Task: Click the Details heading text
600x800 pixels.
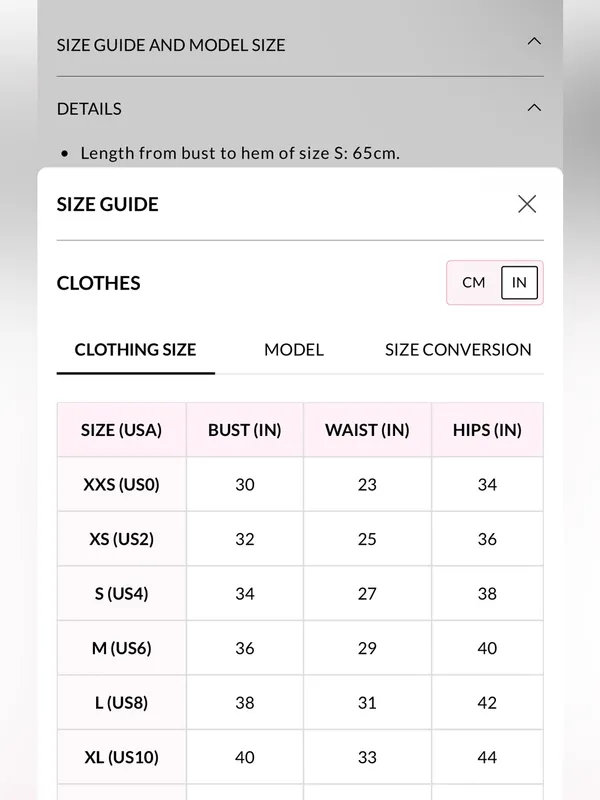Action: [89, 109]
